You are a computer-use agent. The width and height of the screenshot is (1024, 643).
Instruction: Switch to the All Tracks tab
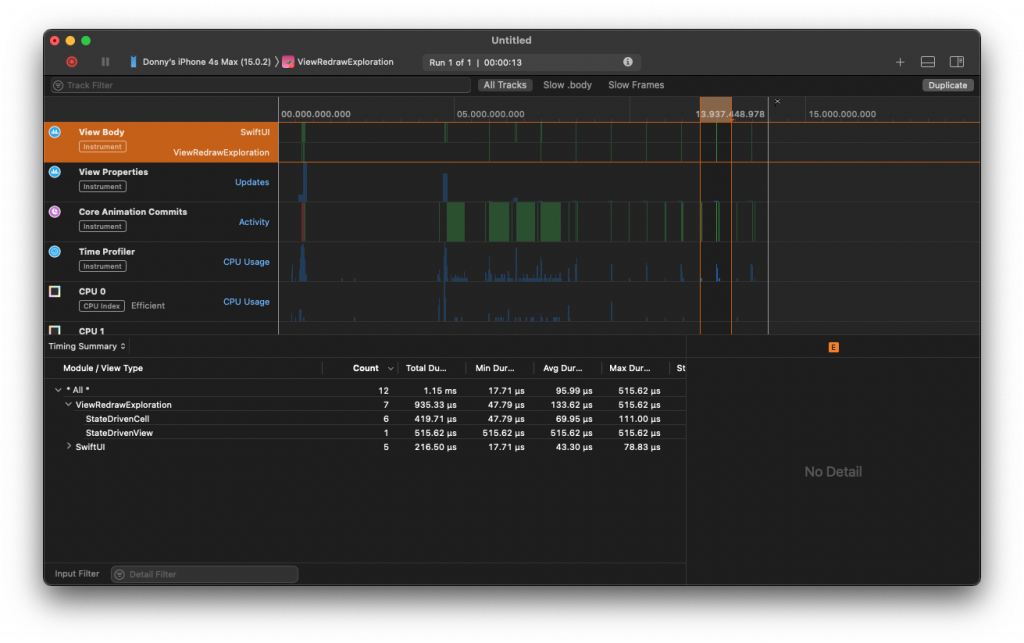(x=505, y=85)
